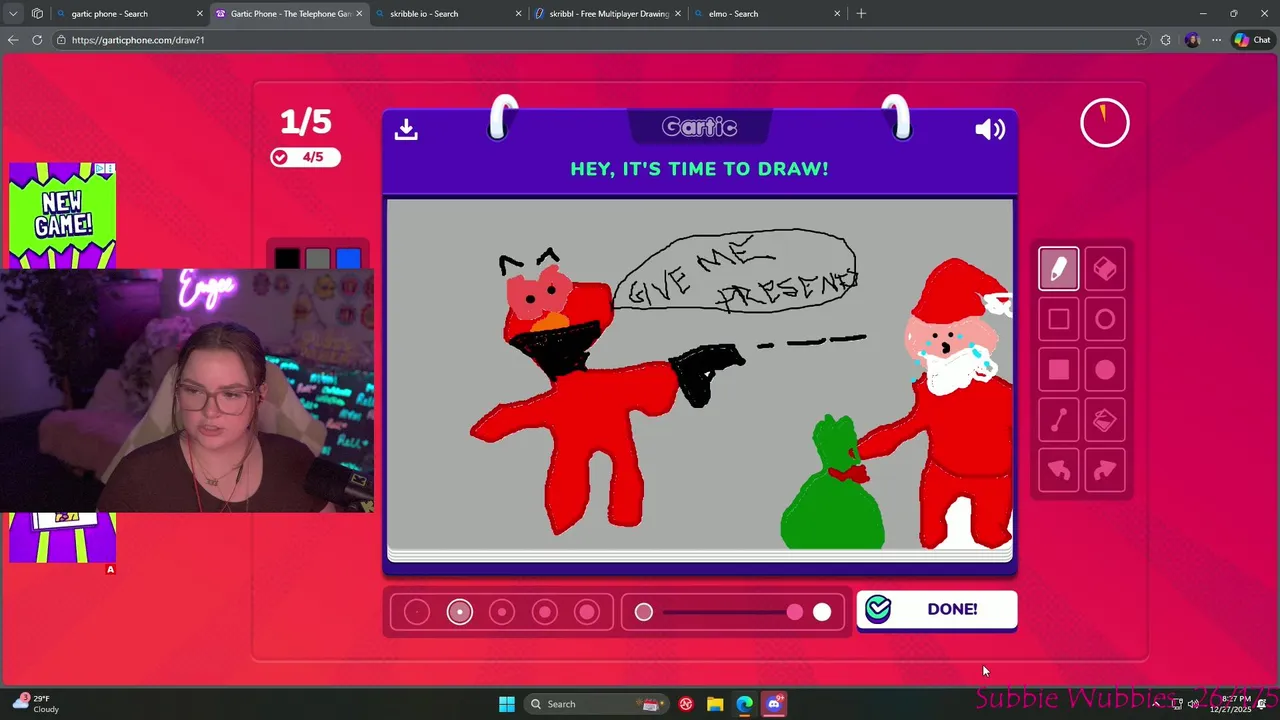Select the pencil drawing tool
Image resolution: width=1280 pixels, height=720 pixels.
[1058, 269]
